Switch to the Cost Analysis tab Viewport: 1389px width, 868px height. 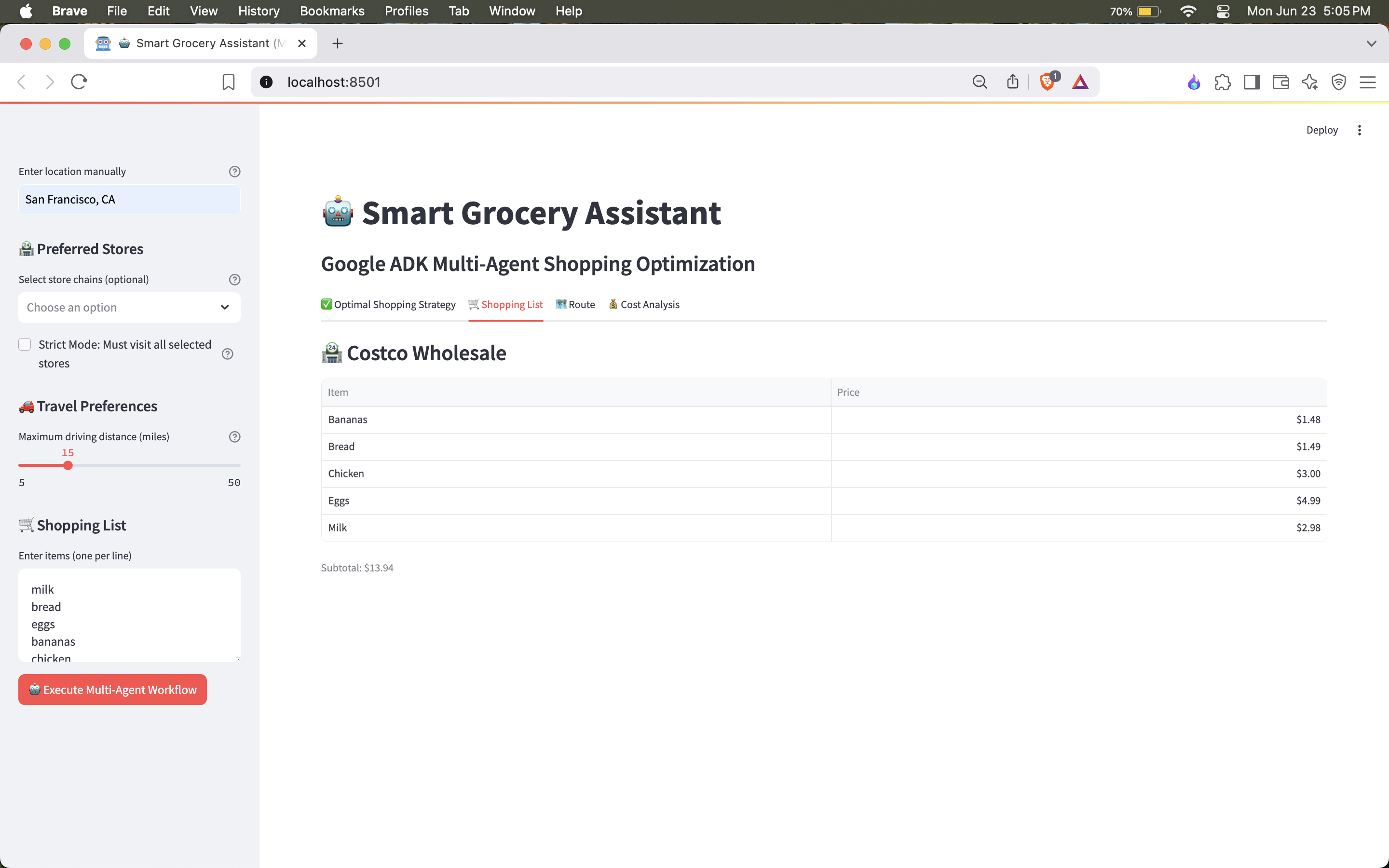tap(644, 305)
